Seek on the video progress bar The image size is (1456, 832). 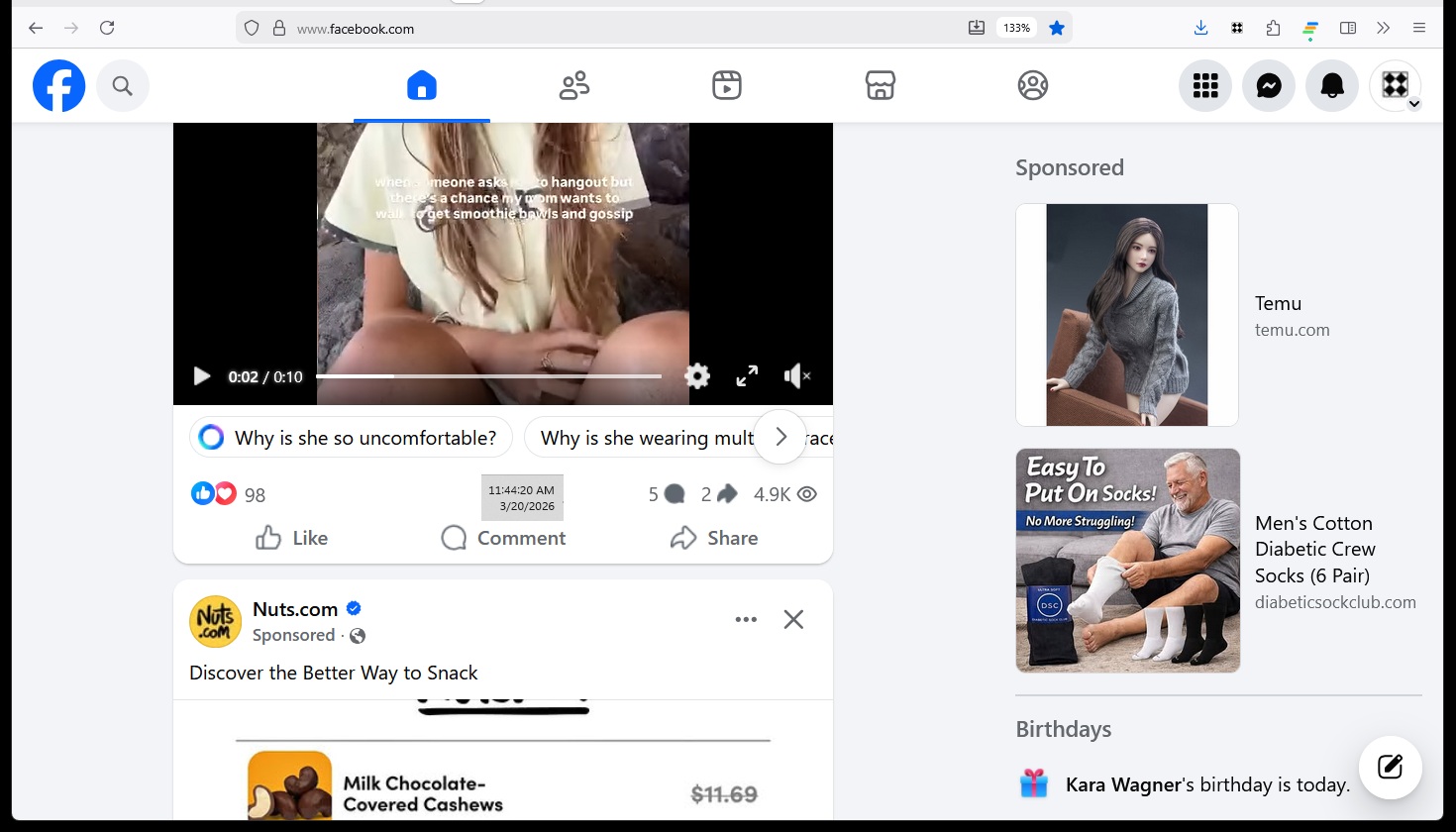(x=488, y=376)
